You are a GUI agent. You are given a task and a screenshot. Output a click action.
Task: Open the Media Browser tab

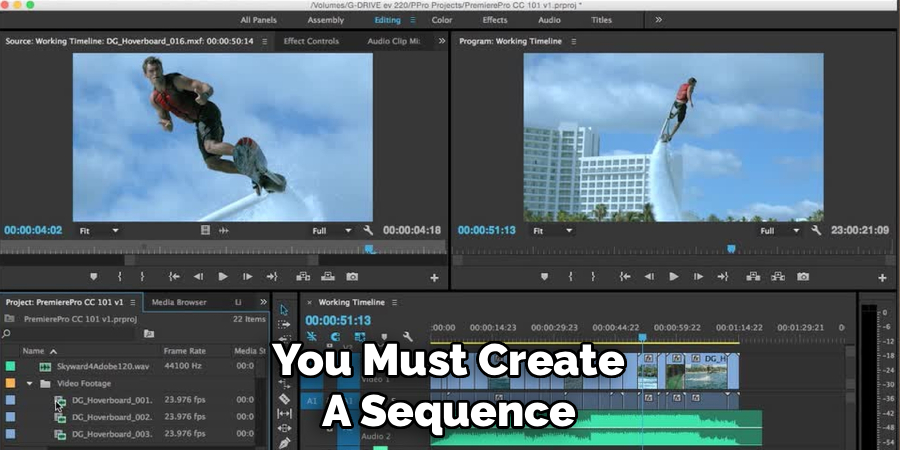tap(179, 302)
